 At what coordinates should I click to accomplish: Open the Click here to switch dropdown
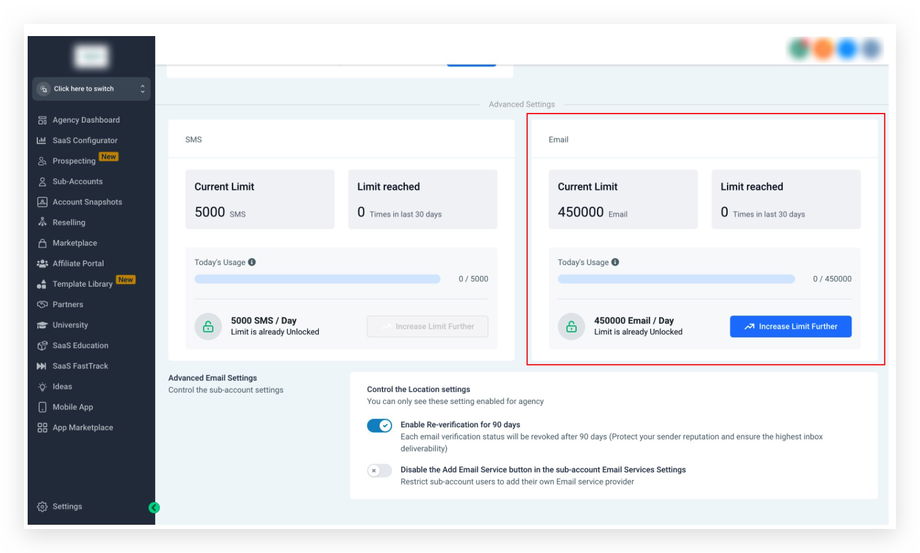pos(91,89)
